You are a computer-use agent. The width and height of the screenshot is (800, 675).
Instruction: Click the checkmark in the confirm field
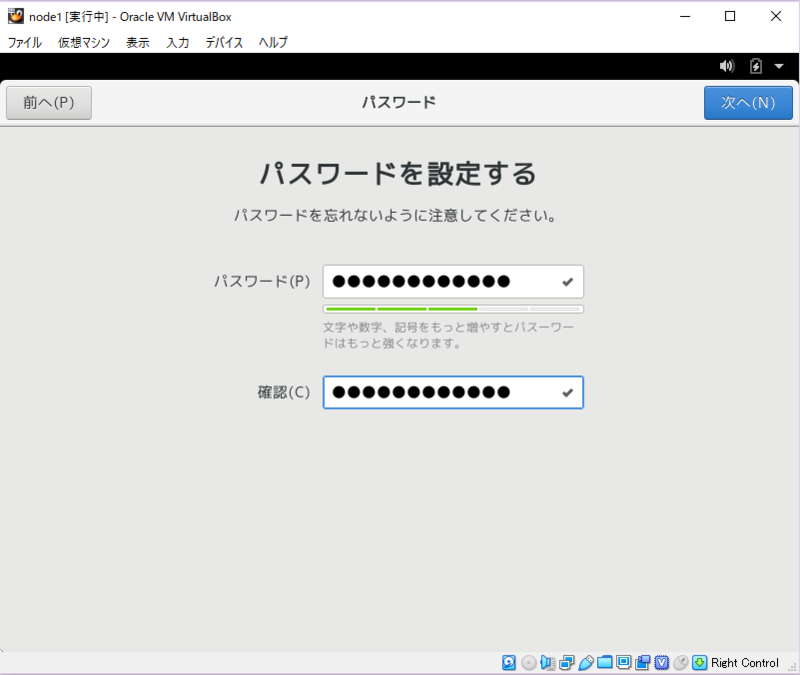click(567, 392)
